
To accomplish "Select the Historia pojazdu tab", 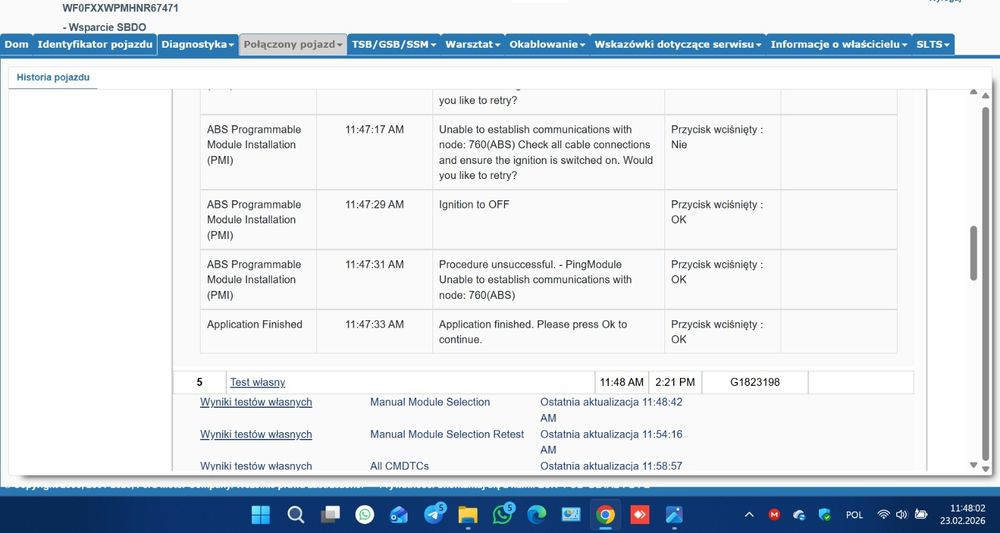I will point(53,78).
